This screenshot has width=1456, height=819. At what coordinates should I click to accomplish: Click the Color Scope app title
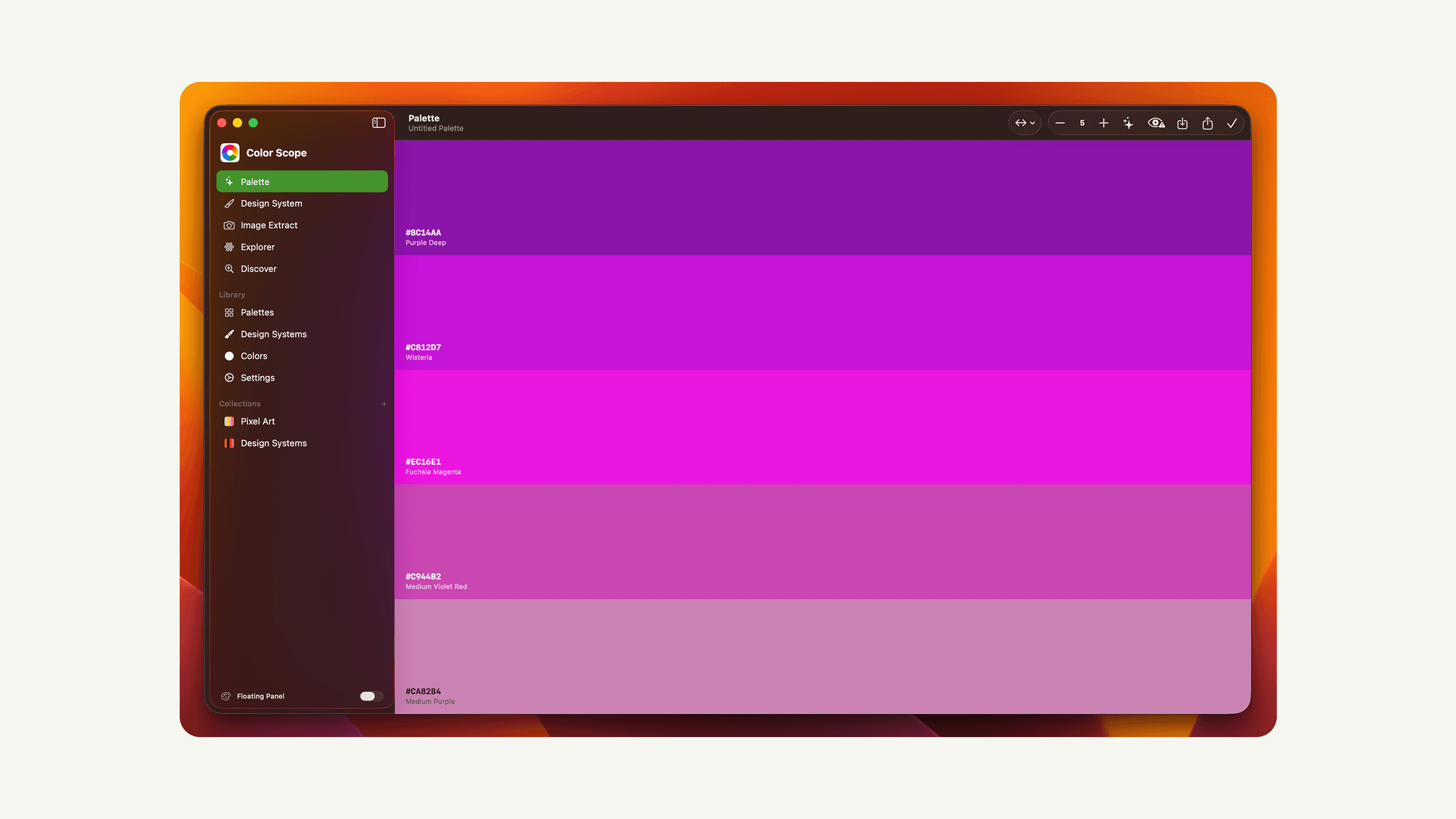pos(276,153)
